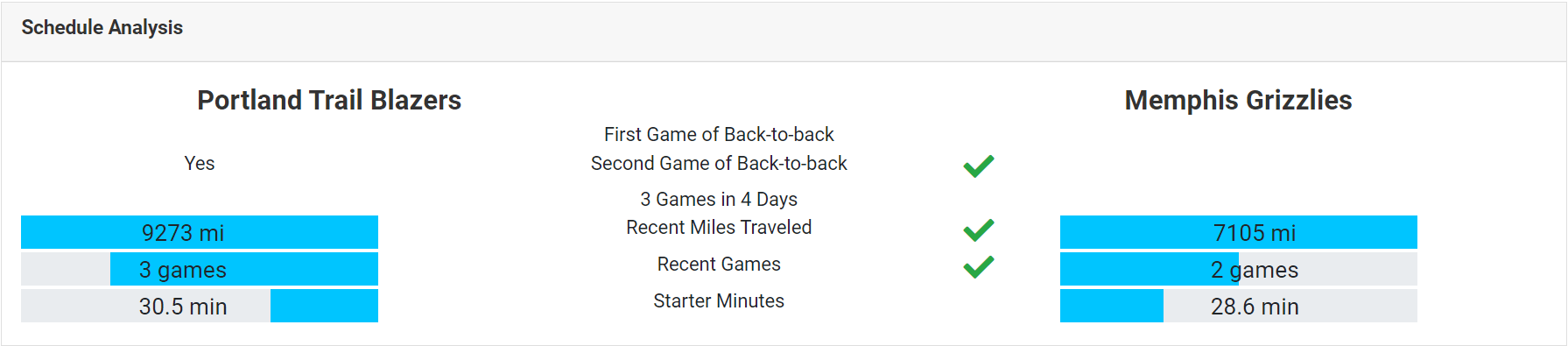Click the Memphis 2 games bar
This screenshot has width=1568, height=346.
click(1239, 269)
